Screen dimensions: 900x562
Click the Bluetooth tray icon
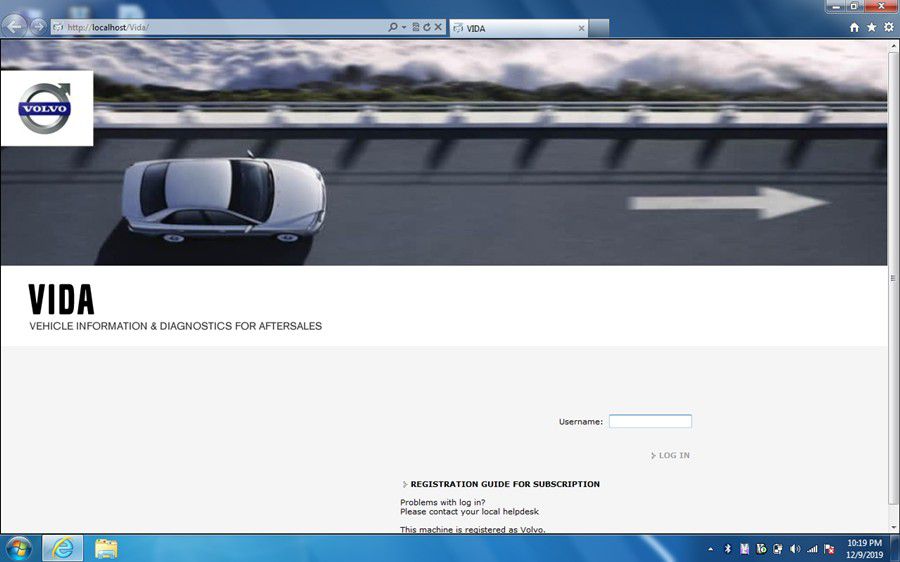[x=728, y=548]
